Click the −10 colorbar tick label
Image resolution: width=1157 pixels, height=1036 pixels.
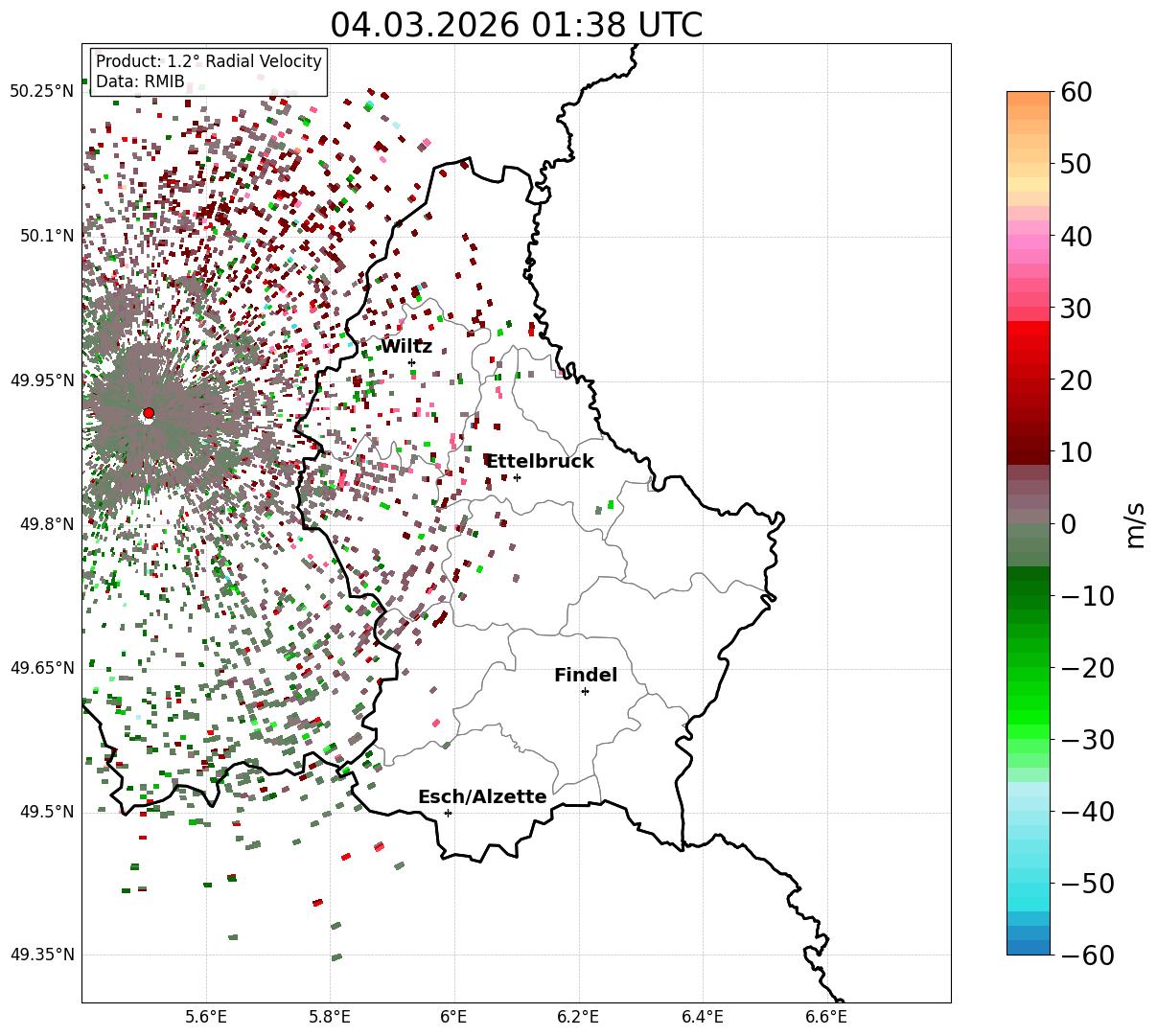(x=1087, y=596)
